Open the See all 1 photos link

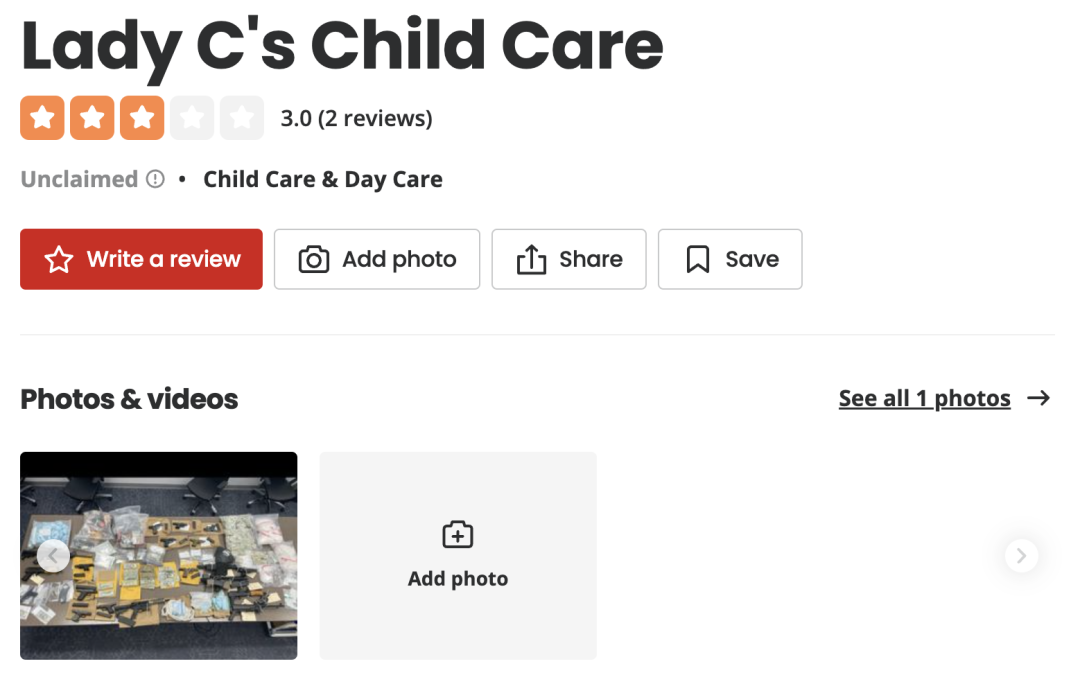(924, 398)
